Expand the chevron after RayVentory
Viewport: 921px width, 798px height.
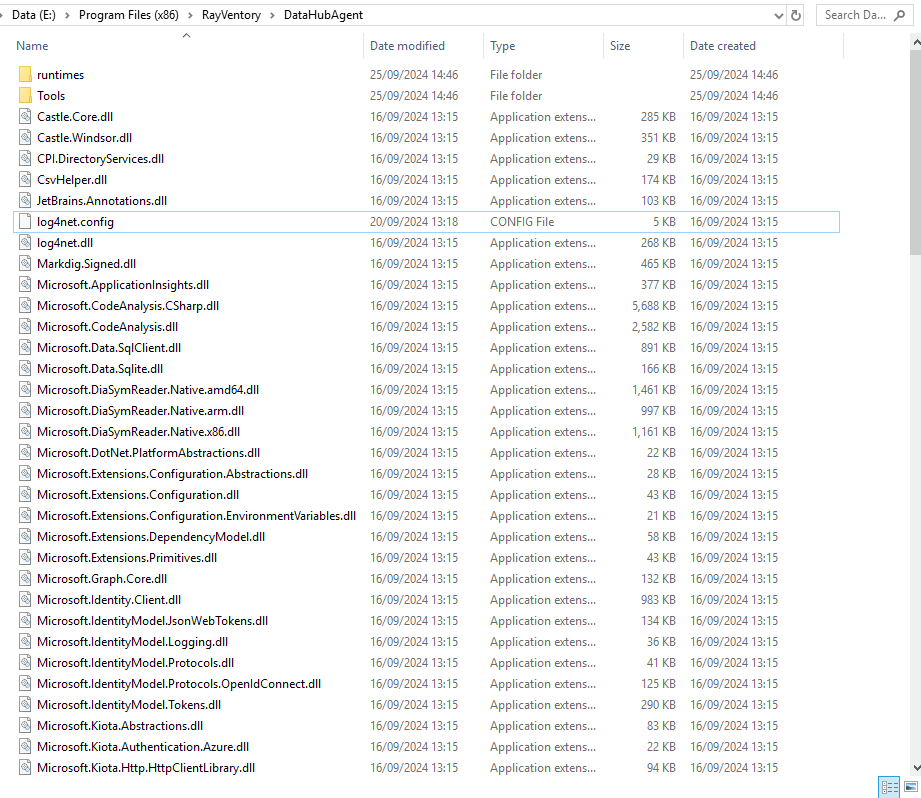[272, 15]
